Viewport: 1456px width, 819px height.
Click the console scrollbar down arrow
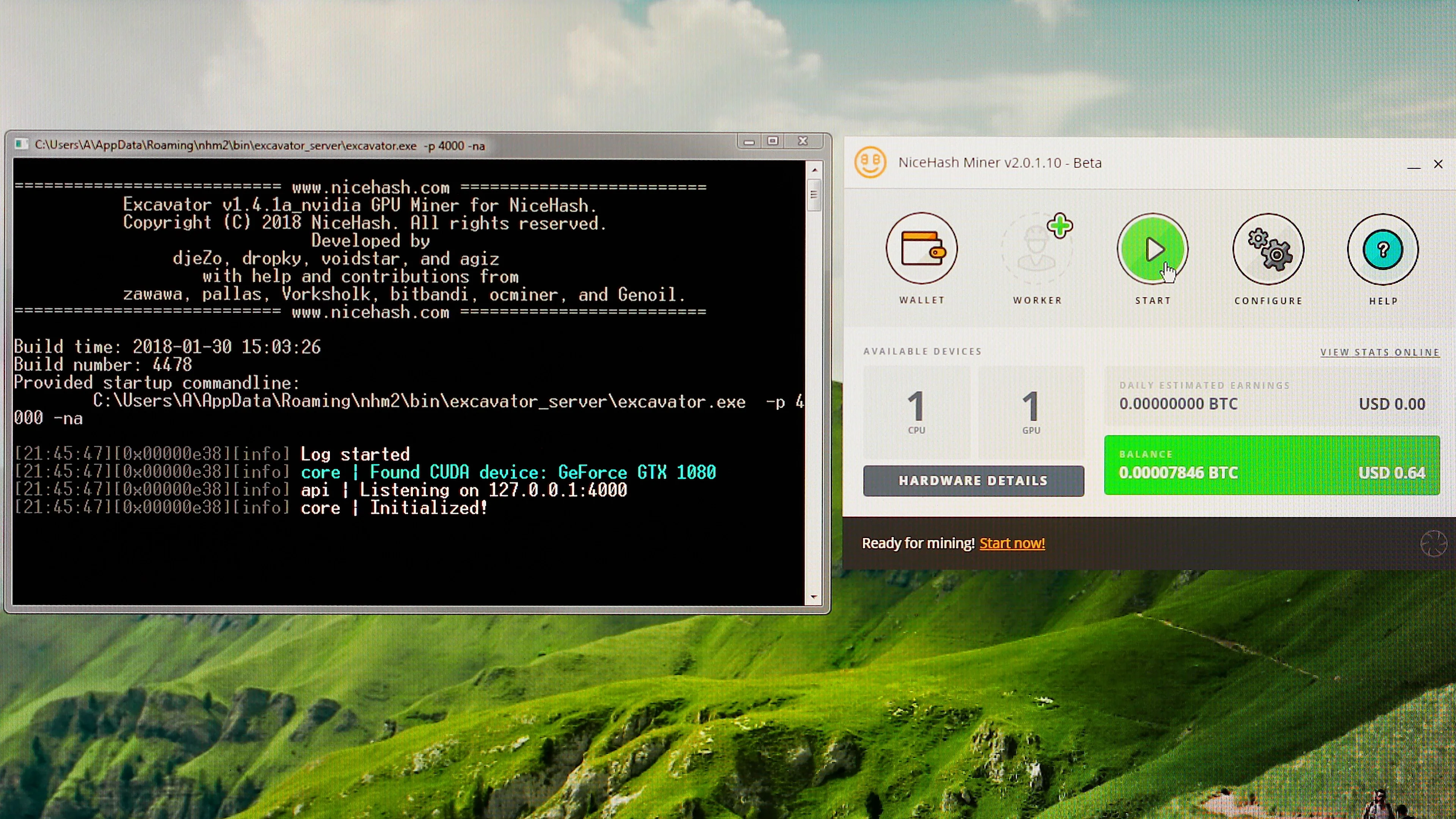pyautogui.click(x=814, y=597)
